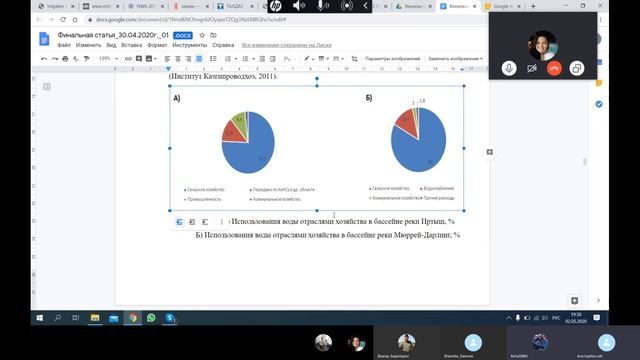Open border dash style dropdown
Viewport: 640px width, 360px height.
tap(338, 59)
